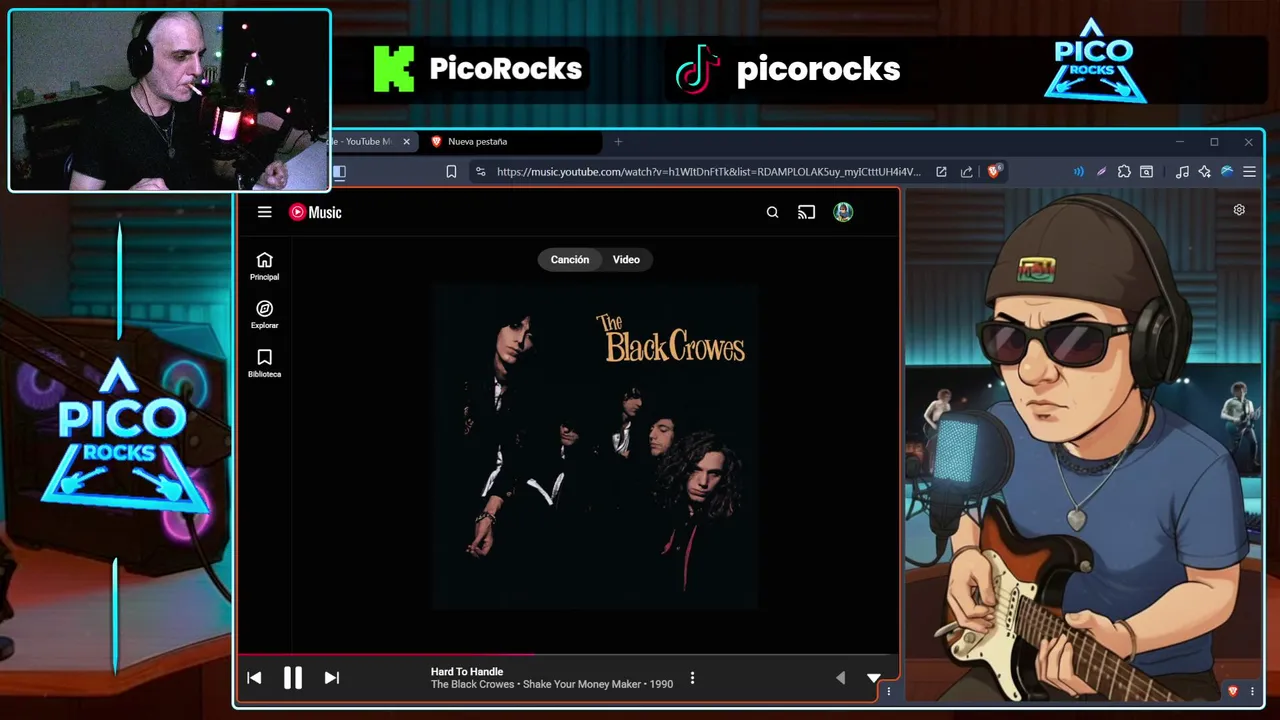Go back to the previous track
This screenshot has width=1280, height=720.
click(254, 678)
